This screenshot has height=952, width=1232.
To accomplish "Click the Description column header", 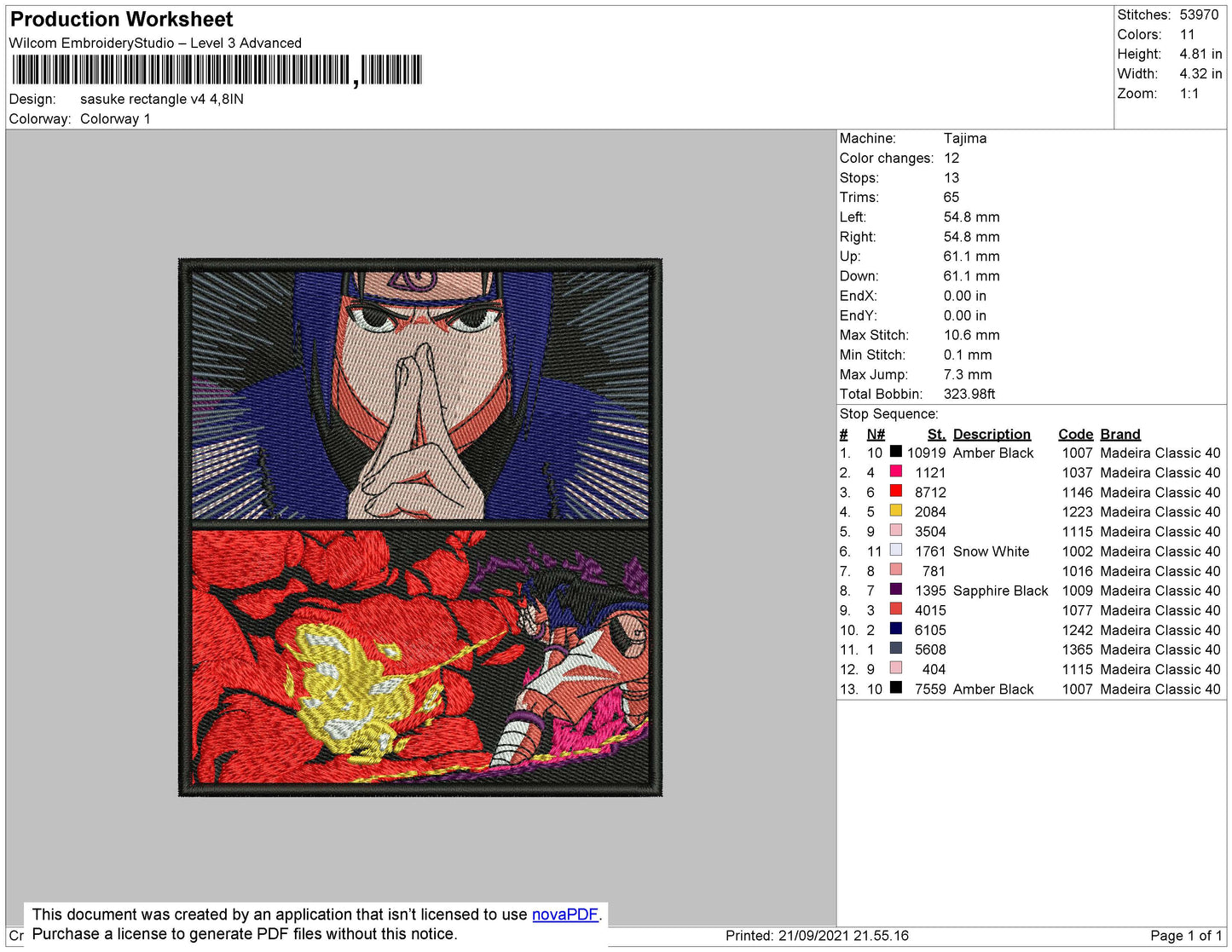I will tap(992, 434).
